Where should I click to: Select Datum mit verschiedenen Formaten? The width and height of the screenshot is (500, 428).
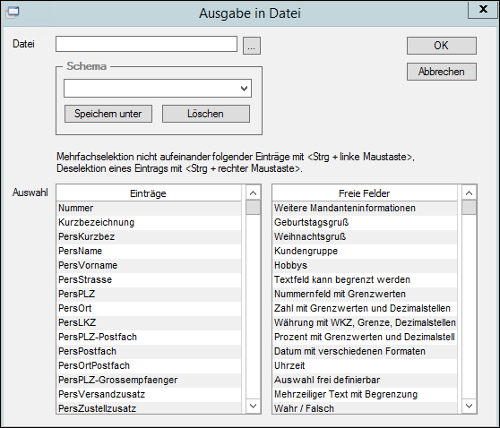365,351
